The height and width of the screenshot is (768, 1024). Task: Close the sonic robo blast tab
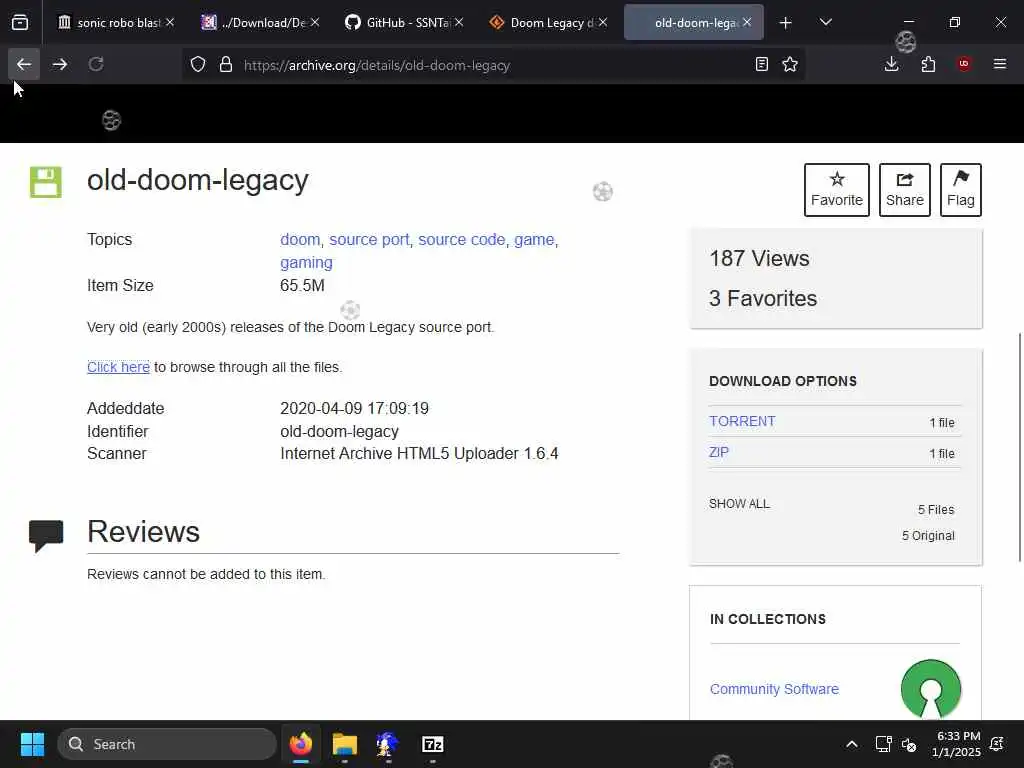pyautogui.click(x=170, y=23)
